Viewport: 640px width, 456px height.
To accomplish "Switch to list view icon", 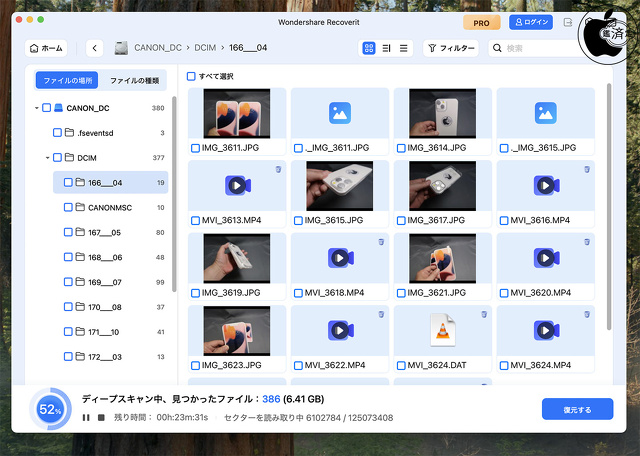I will tap(403, 48).
